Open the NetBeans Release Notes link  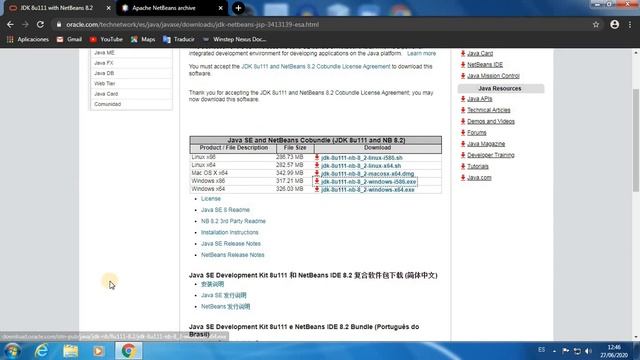coord(233,255)
